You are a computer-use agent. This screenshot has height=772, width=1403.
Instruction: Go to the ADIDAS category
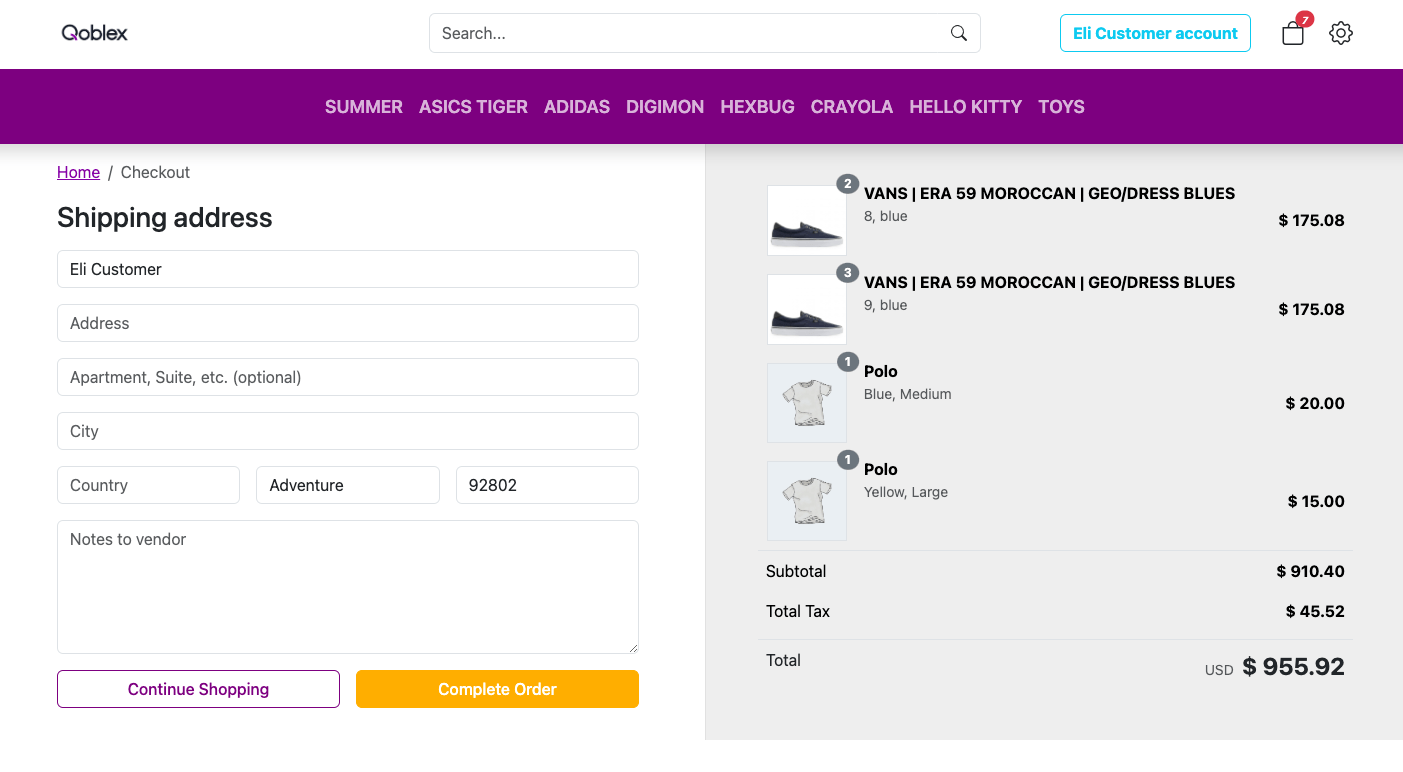click(x=577, y=107)
